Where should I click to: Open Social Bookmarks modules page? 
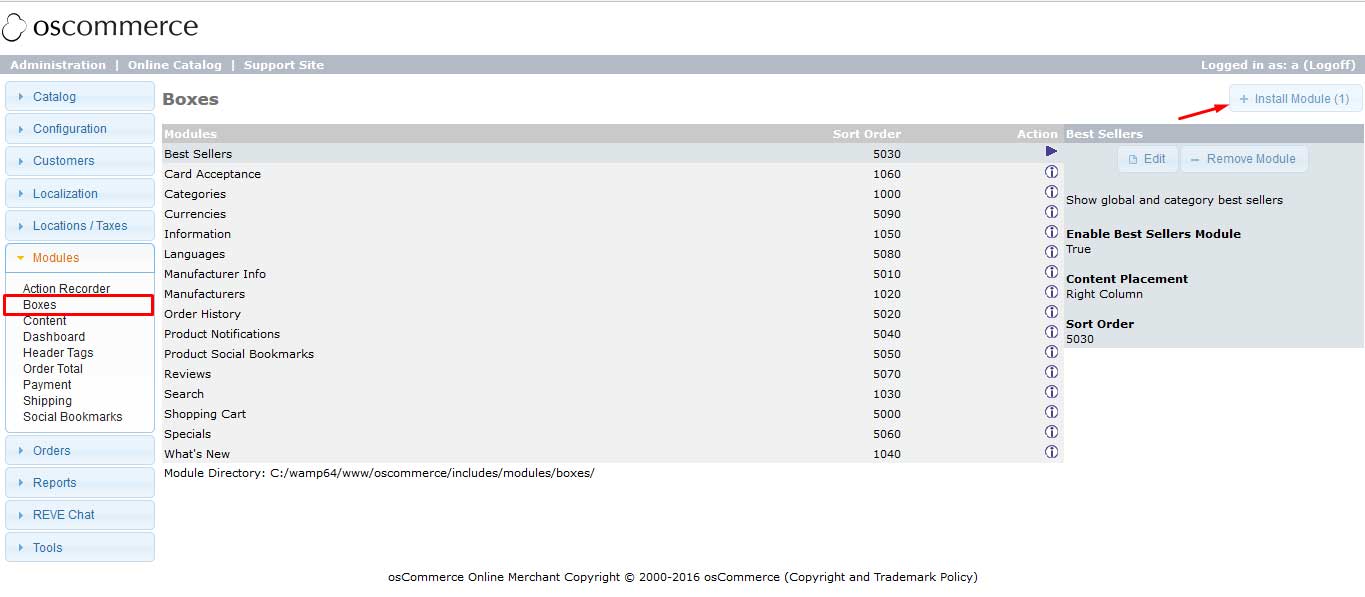point(72,417)
